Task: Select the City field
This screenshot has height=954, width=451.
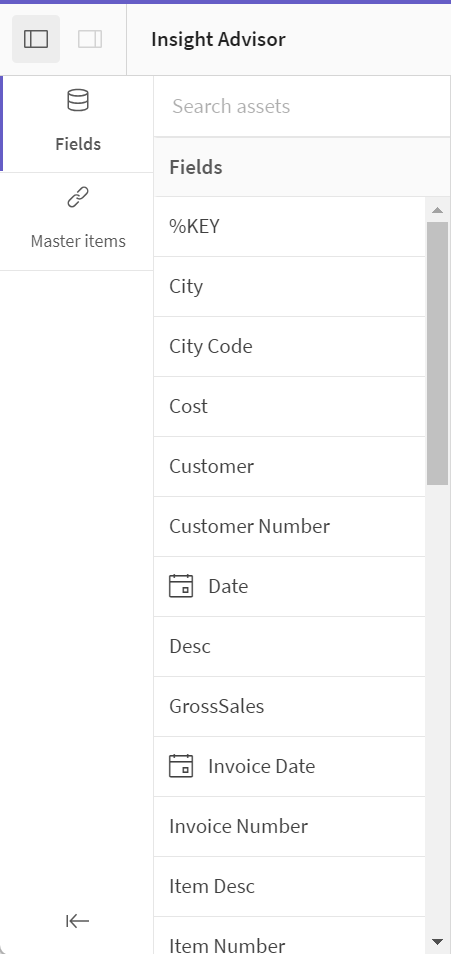Action: (290, 287)
